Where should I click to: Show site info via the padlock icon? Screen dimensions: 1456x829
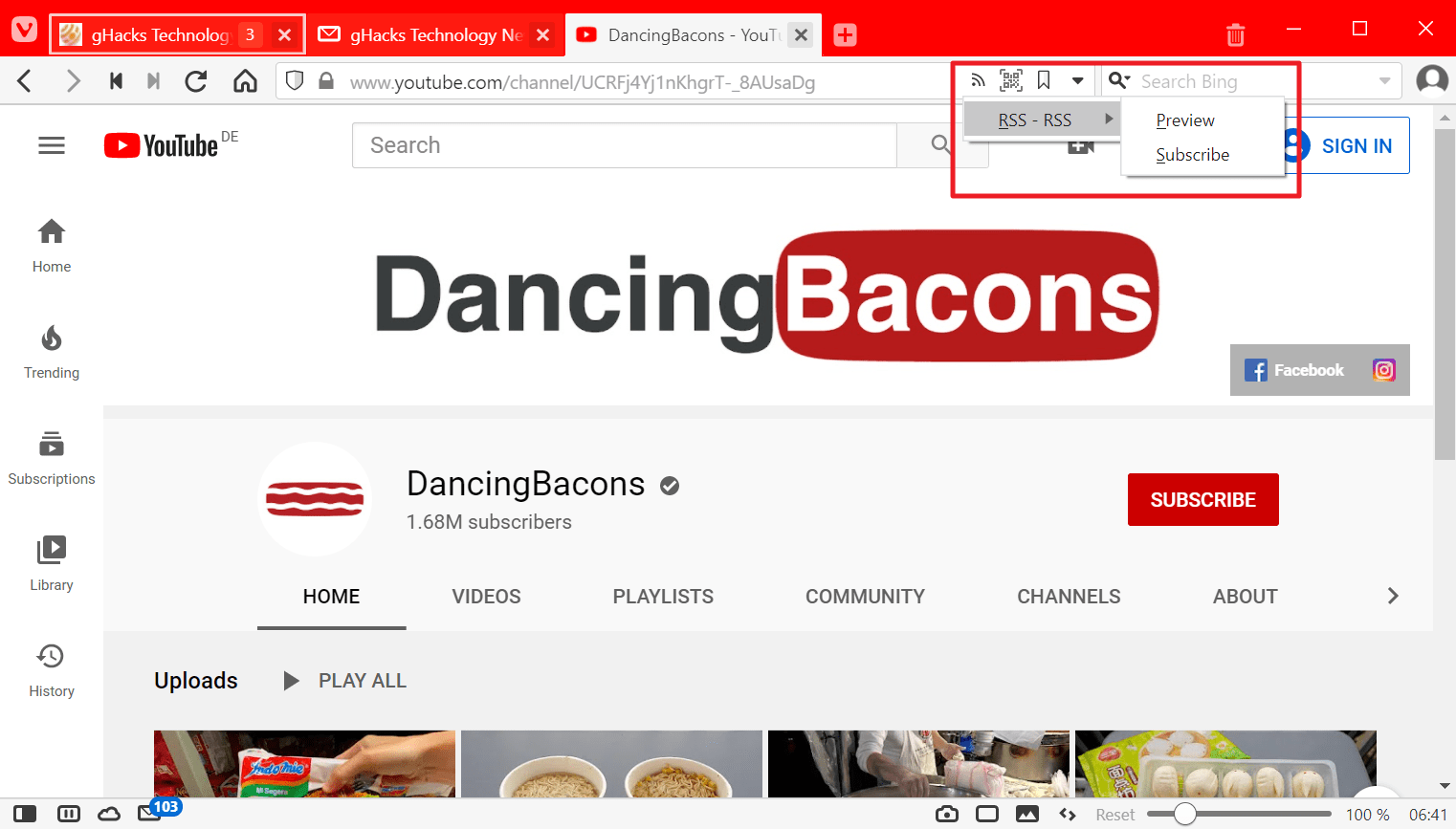(326, 81)
